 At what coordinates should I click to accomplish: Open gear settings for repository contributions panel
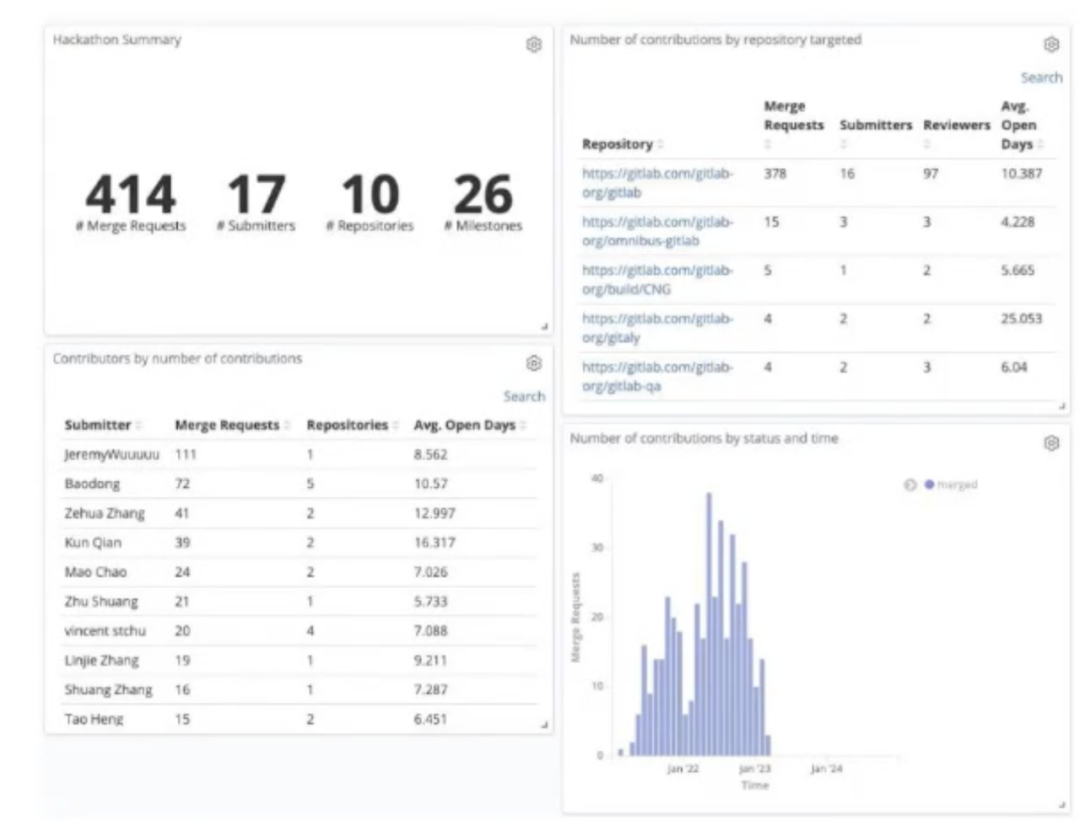tap(1051, 45)
